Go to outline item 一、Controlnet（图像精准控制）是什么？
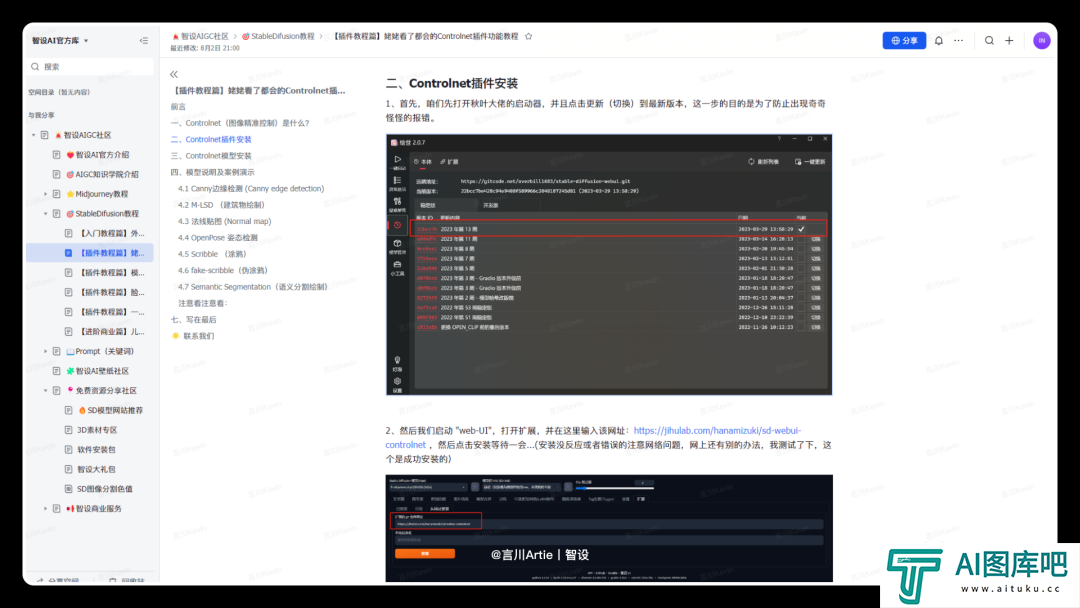Viewport: 1080px width, 608px height. click(240, 123)
